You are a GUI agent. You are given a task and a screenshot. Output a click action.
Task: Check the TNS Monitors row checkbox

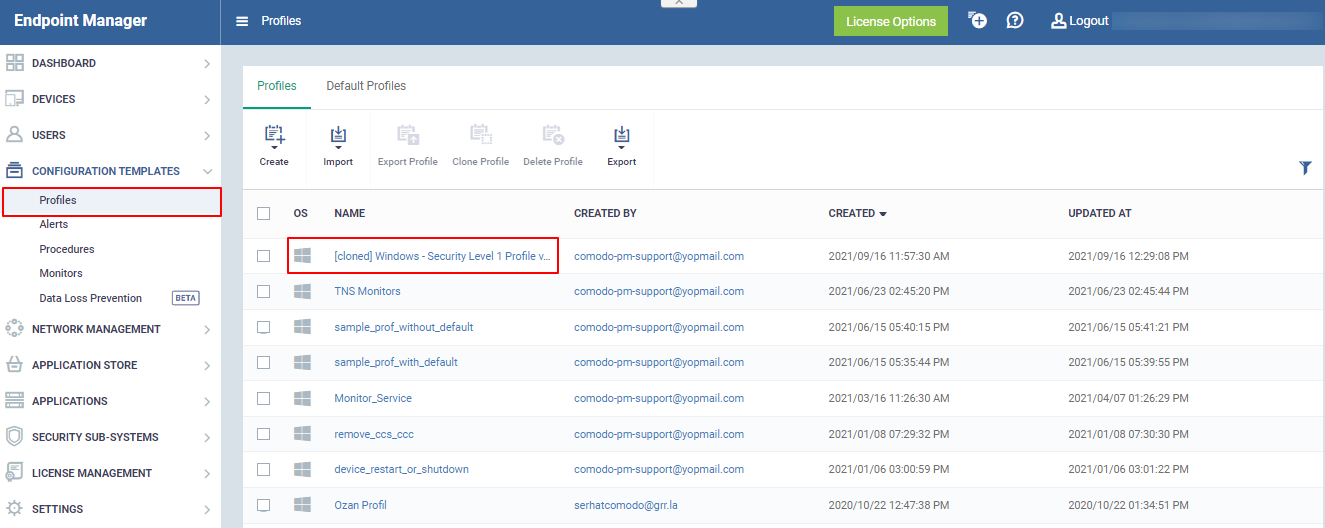[x=264, y=291]
